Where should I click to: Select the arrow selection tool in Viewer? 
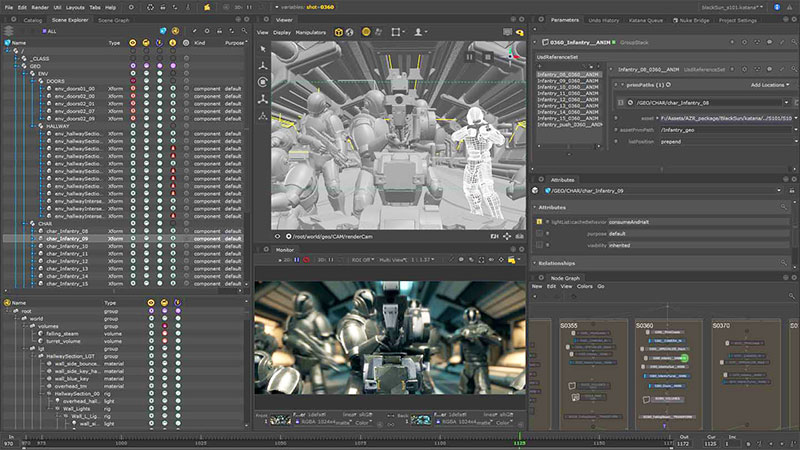pos(263,48)
